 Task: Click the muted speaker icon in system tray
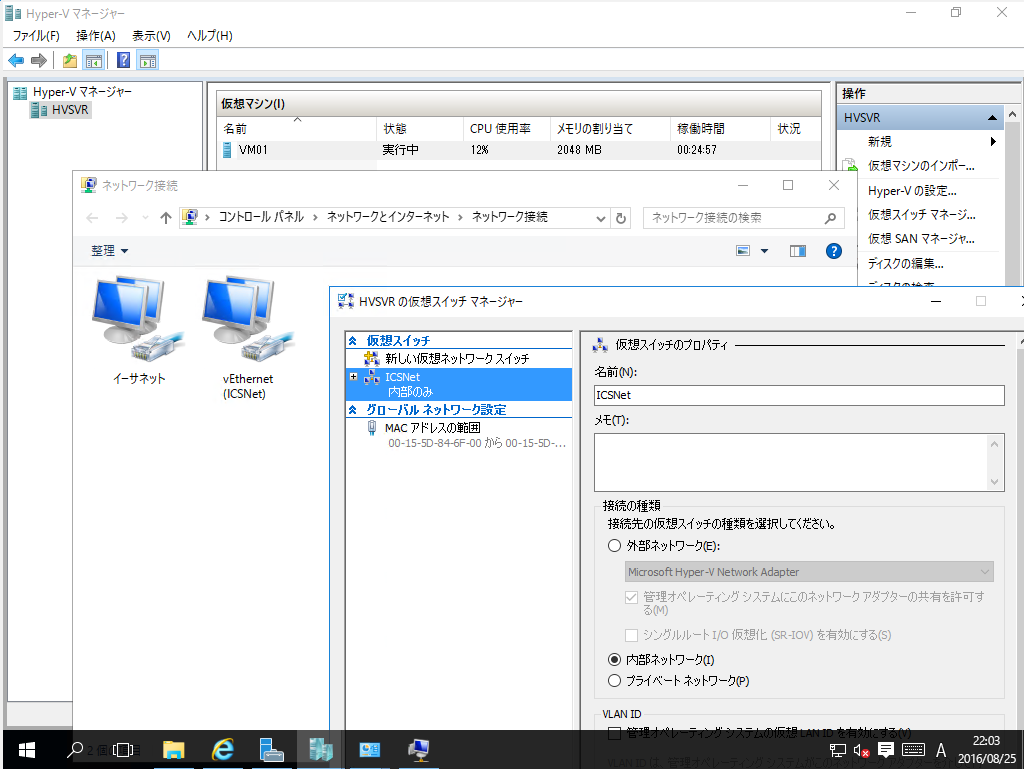861,751
